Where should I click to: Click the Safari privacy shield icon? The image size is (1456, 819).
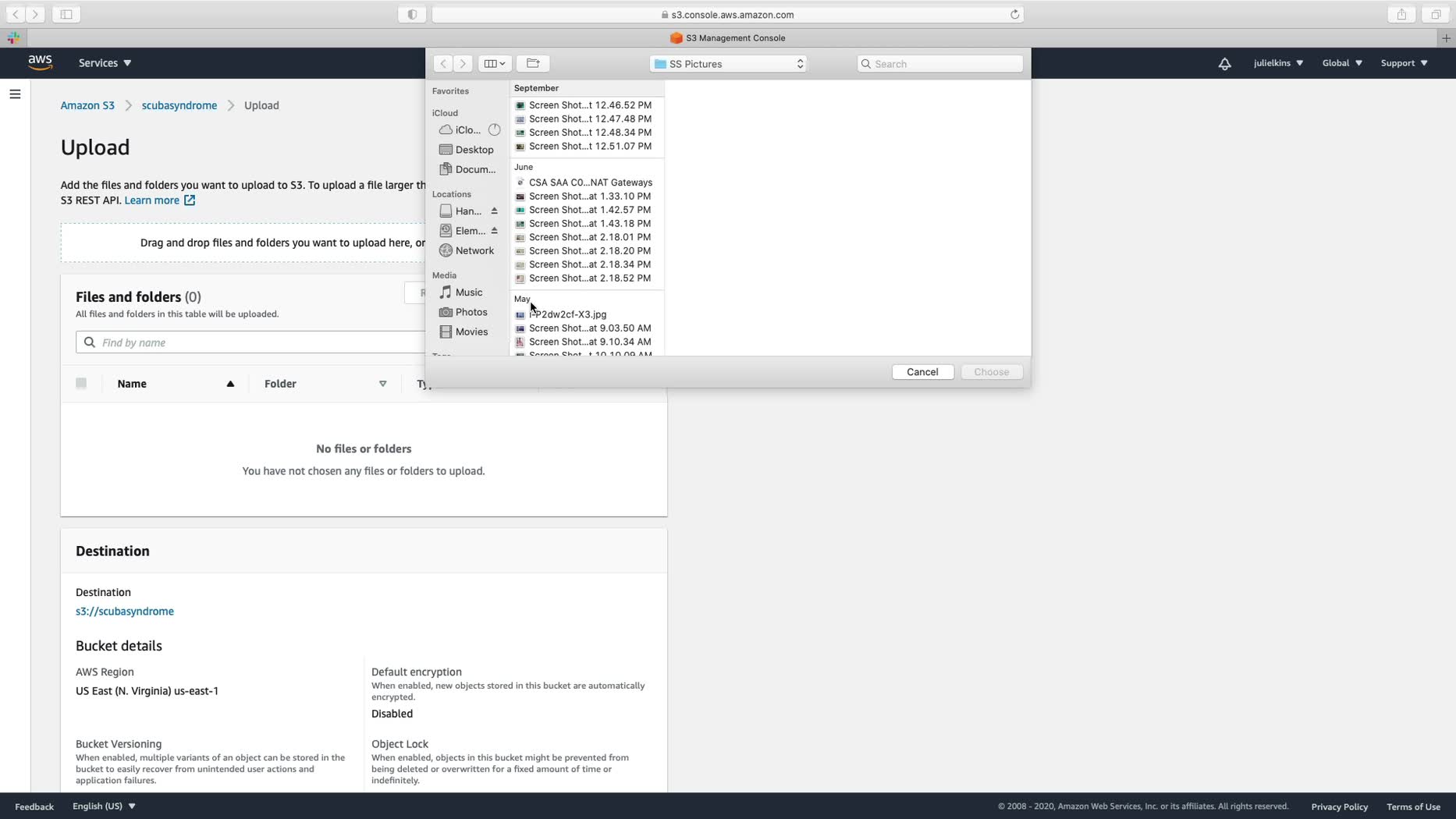pyautogui.click(x=412, y=14)
